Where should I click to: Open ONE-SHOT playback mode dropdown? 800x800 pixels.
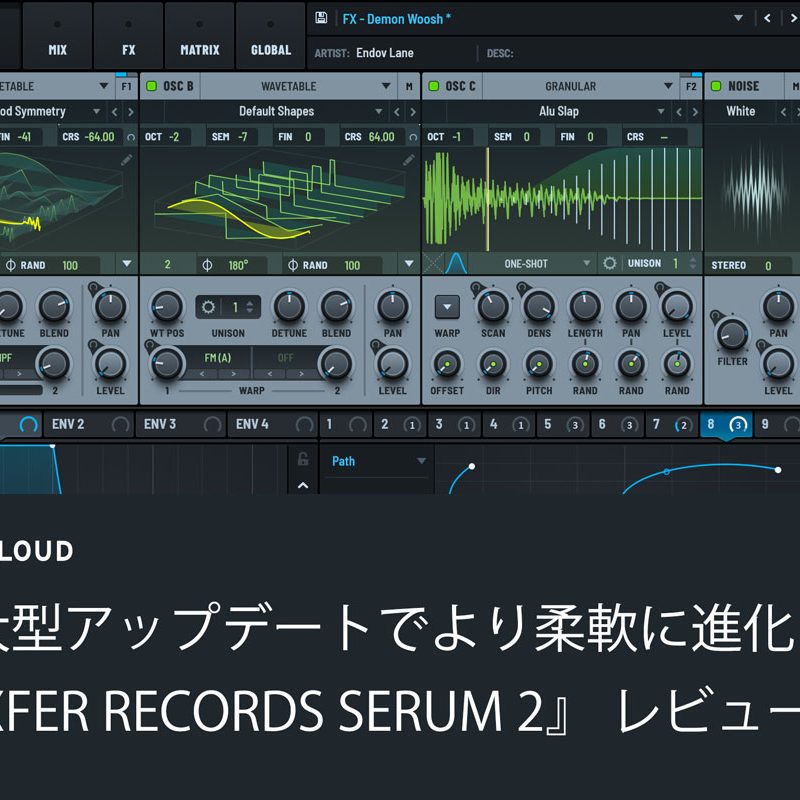coord(531,264)
